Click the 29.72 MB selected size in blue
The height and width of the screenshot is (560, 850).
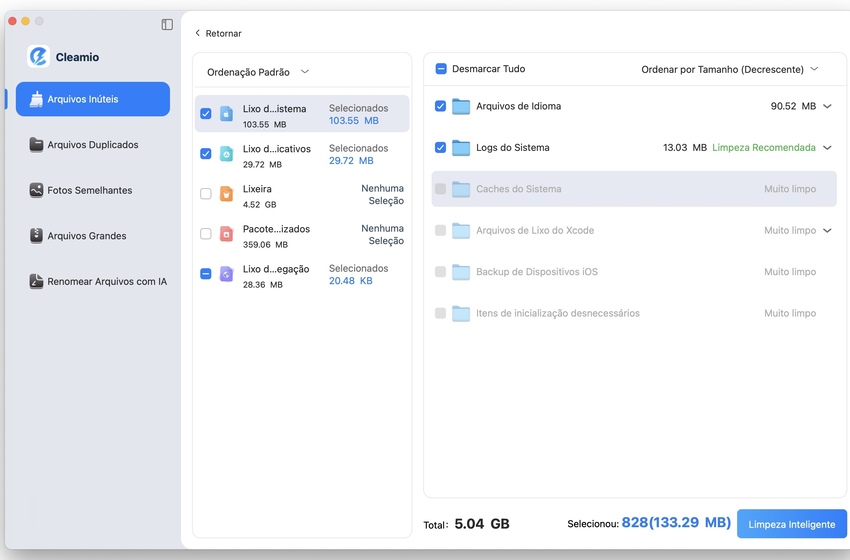click(x=351, y=161)
